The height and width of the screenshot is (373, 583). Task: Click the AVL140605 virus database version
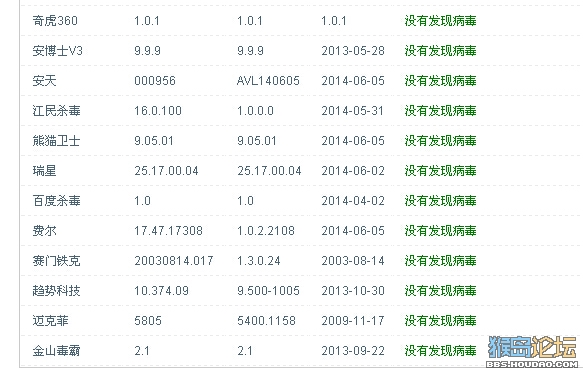pyautogui.click(x=268, y=81)
